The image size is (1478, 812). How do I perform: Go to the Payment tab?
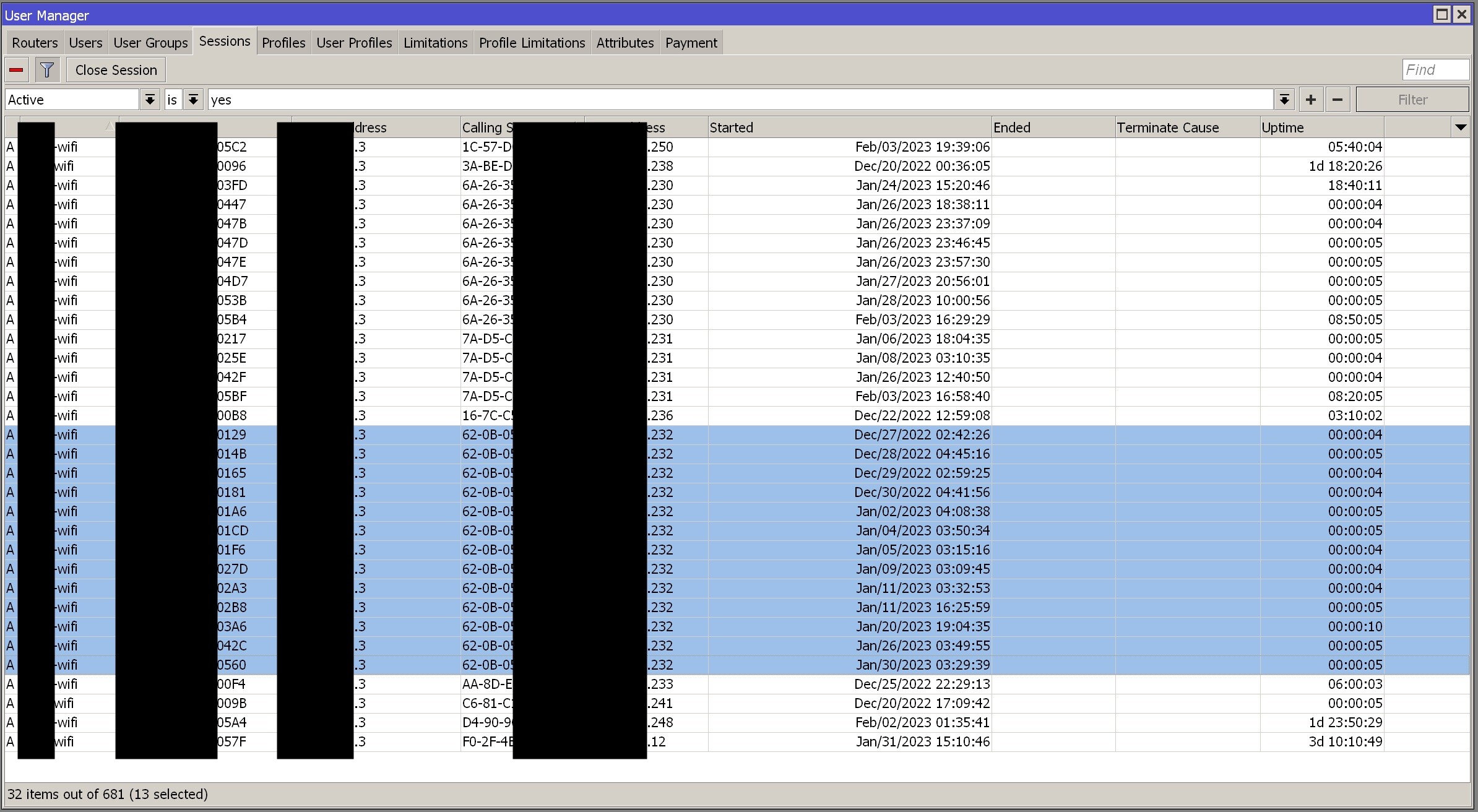pyautogui.click(x=691, y=43)
